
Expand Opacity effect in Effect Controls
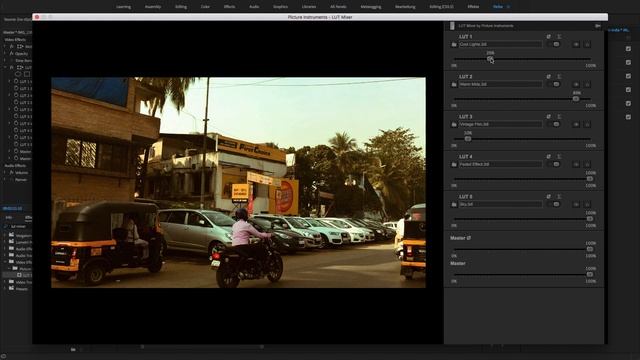5,53
